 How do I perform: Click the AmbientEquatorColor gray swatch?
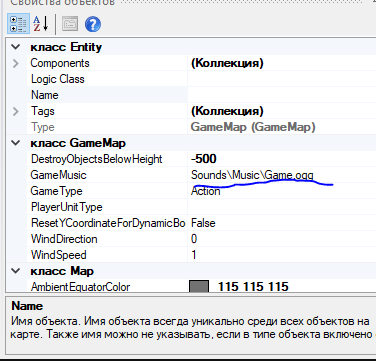point(199,287)
